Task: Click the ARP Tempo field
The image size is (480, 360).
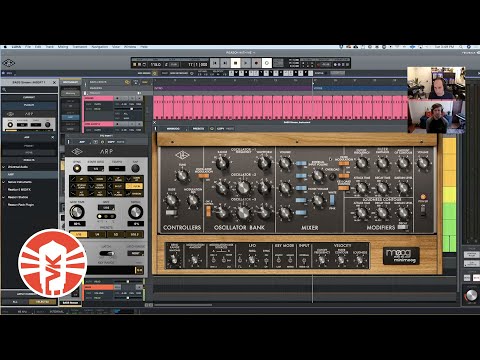Action: pyautogui.click(x=117, y=169)
